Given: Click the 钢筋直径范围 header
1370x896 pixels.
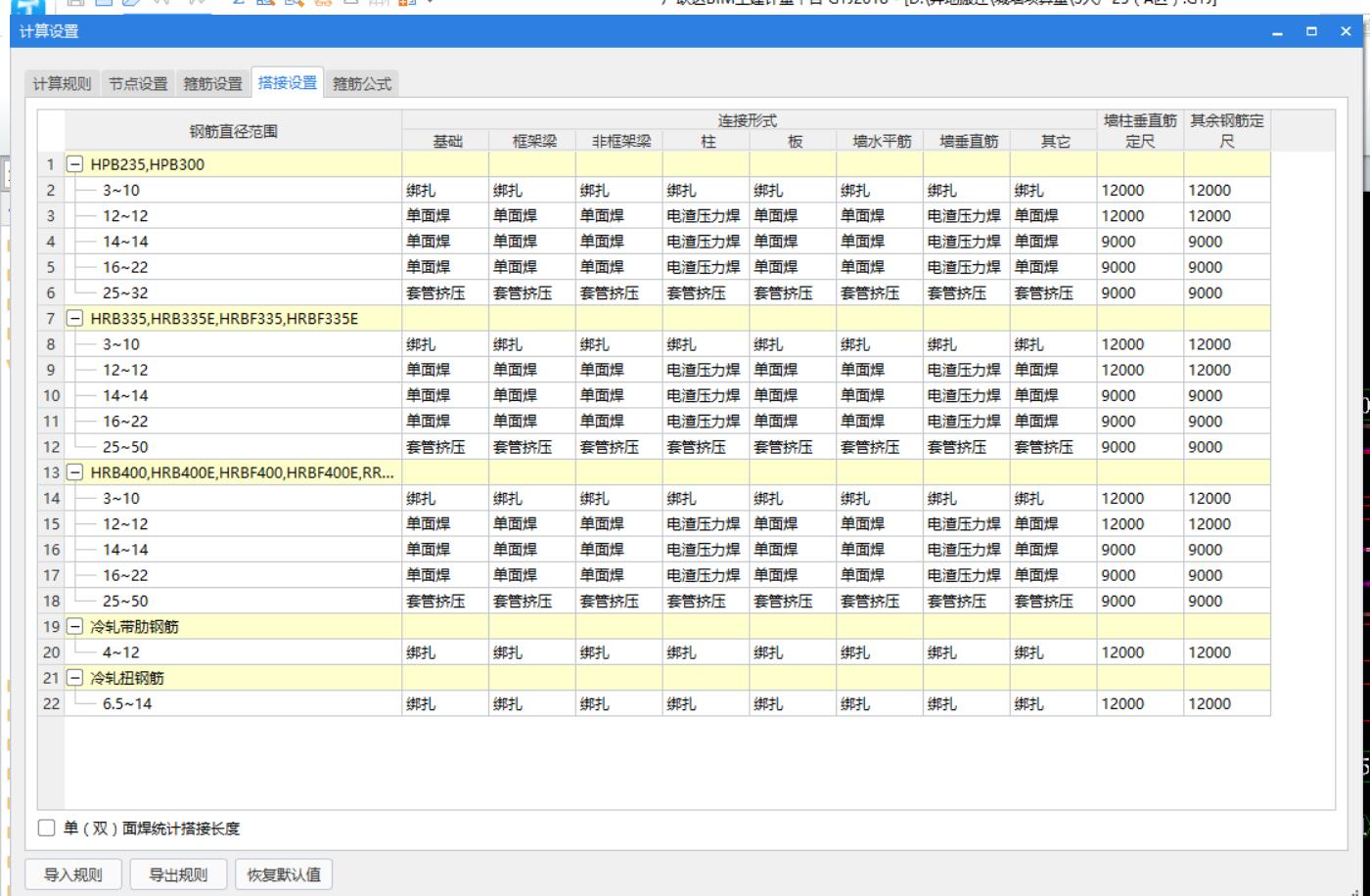Looking at the screenshot, I should [233, 131].
